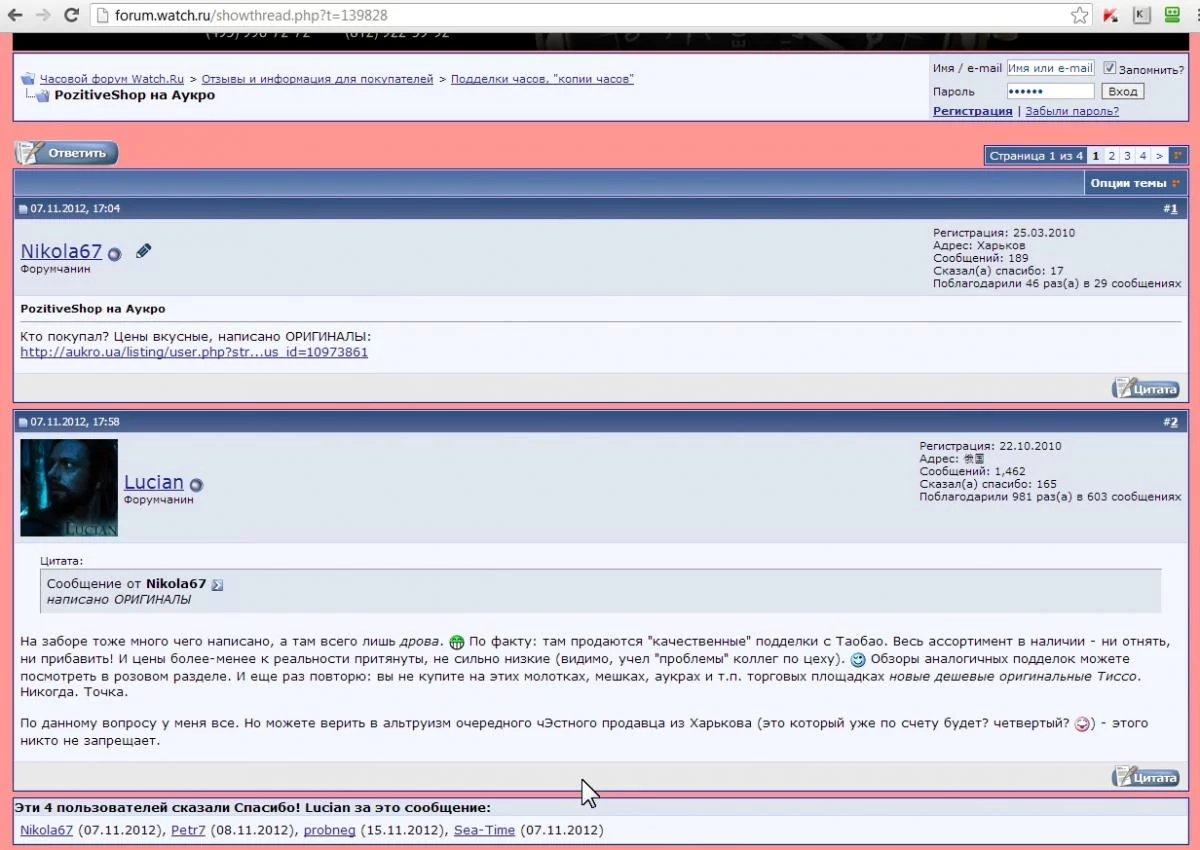1200x850 pixels.
Task: Click 'Цитата' button on Lucian's post
Action: pos(1146,777)
